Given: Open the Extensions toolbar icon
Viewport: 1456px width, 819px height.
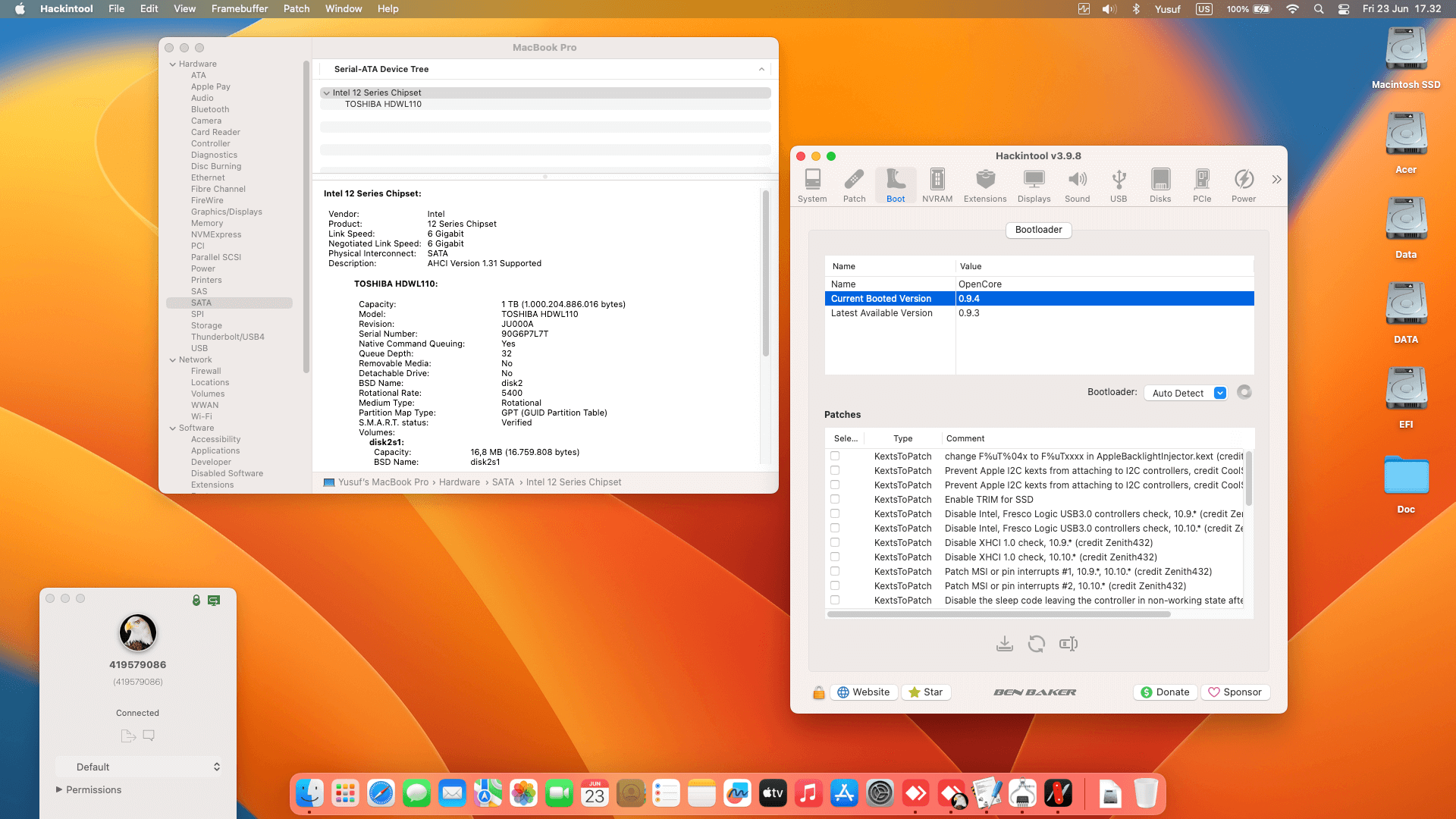Looking at the screenshot, I should coord(985,186).
